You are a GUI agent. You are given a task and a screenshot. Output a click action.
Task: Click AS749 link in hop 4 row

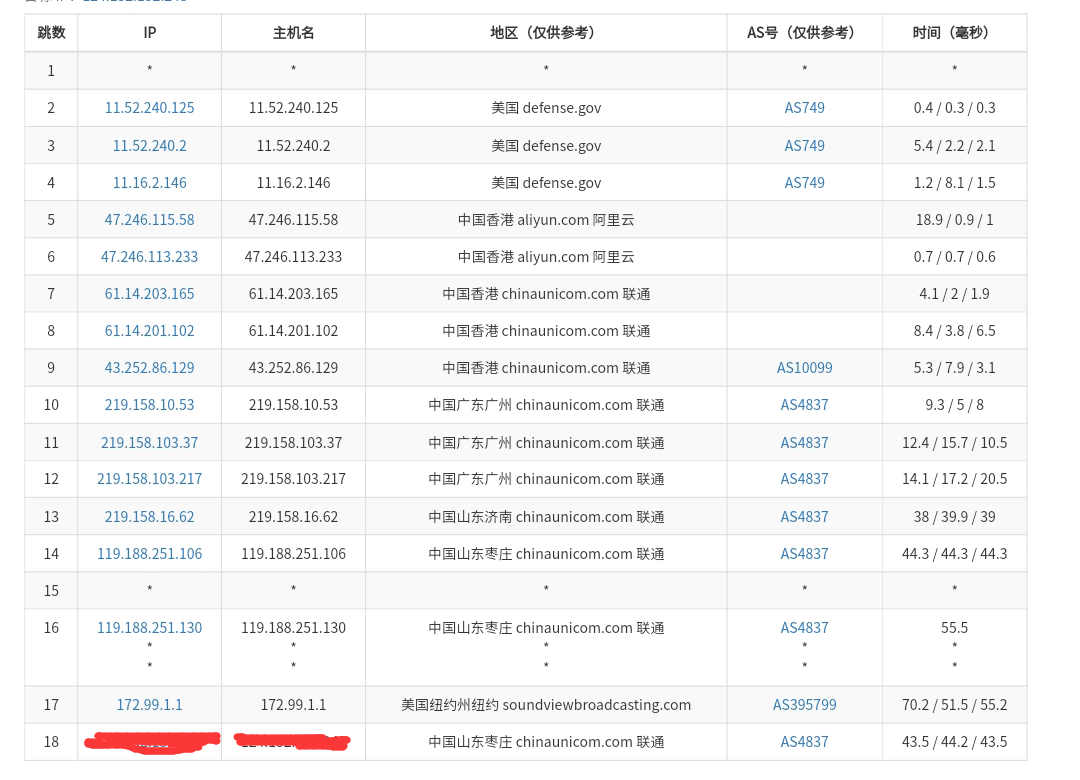804,183
